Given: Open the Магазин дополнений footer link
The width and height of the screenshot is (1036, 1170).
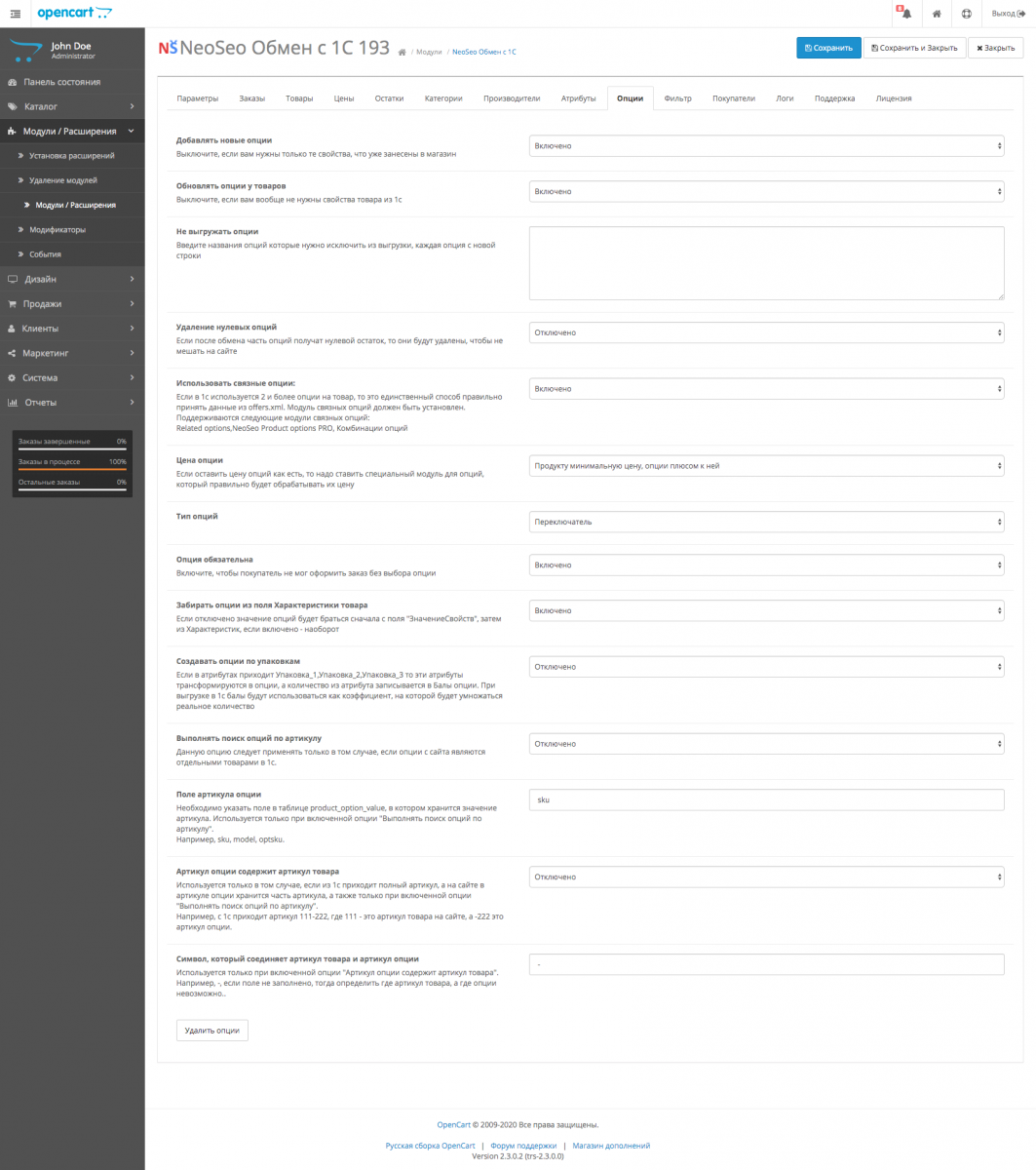Looking at the screenshot, I should pyautogui.click(x=611, y=1146).
